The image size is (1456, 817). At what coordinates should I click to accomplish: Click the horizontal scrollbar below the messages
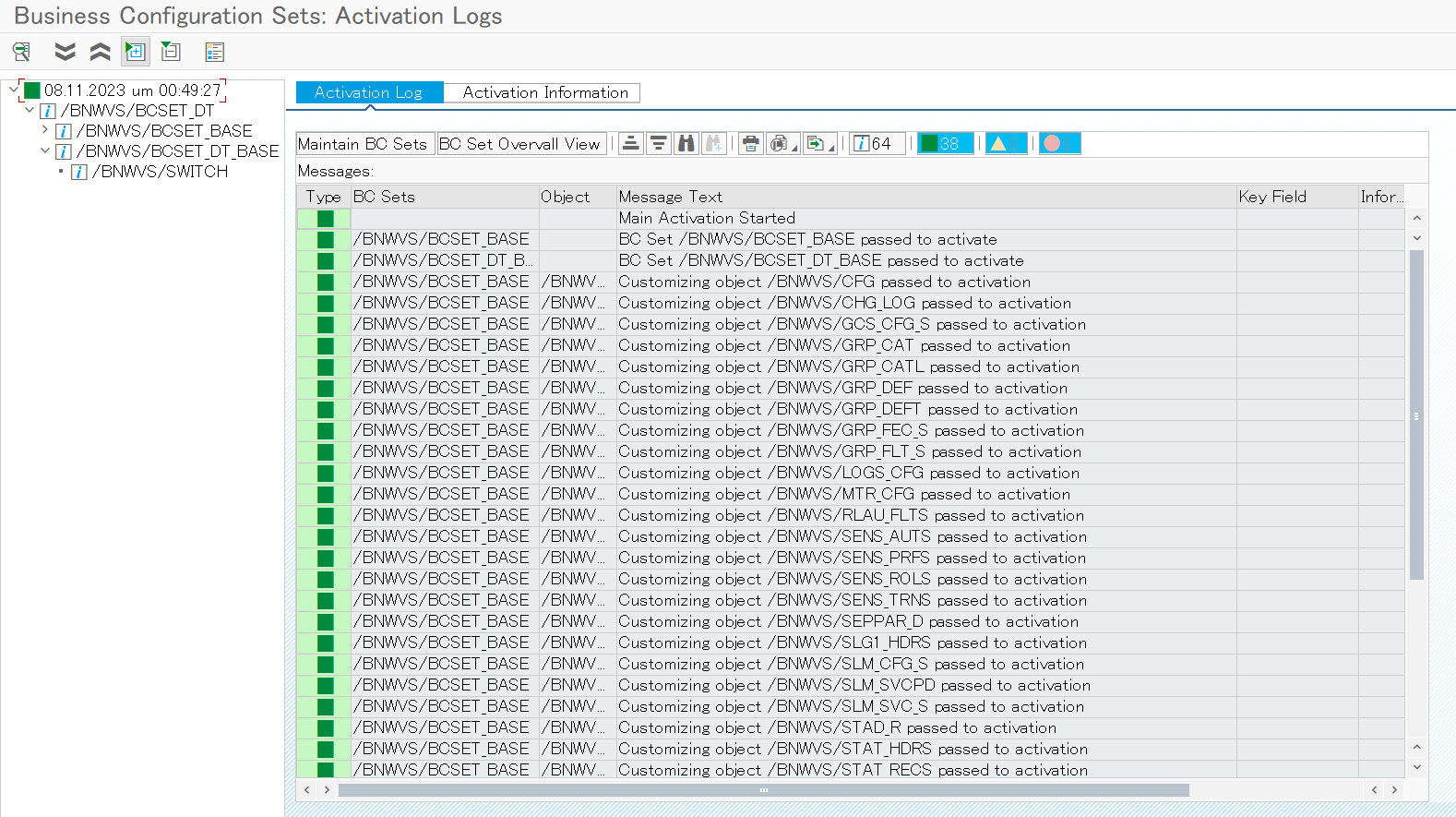tap(762, 790)
